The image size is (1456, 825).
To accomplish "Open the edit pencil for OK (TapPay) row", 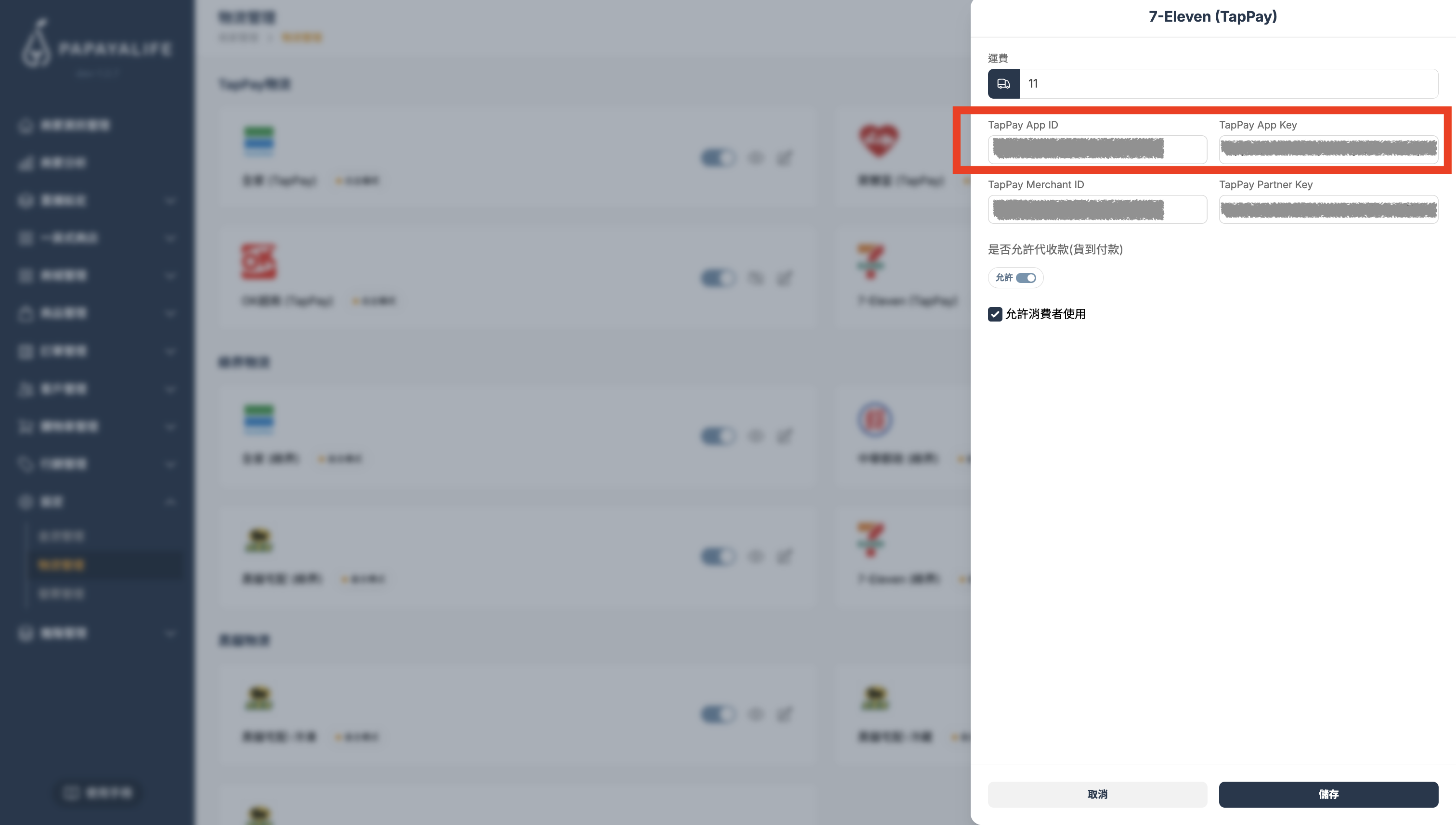I will click(784, 278).
